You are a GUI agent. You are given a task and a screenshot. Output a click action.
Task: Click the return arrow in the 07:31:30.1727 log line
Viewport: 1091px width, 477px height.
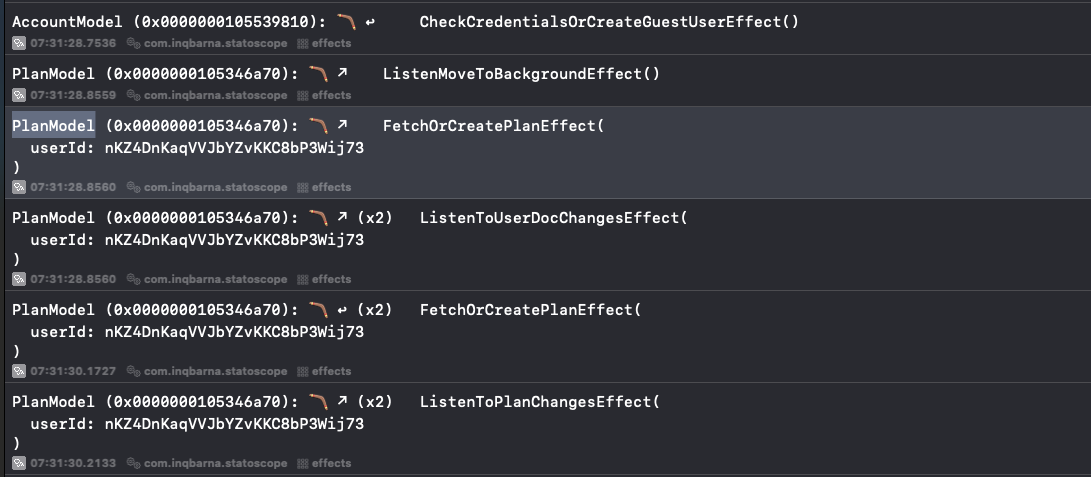pyautogui.click(x=343, y=310)
